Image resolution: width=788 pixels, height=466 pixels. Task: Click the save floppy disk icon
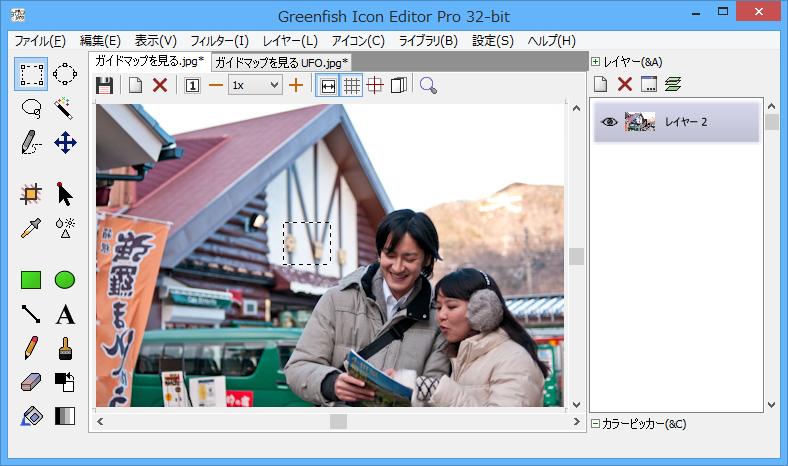(104, 86)
